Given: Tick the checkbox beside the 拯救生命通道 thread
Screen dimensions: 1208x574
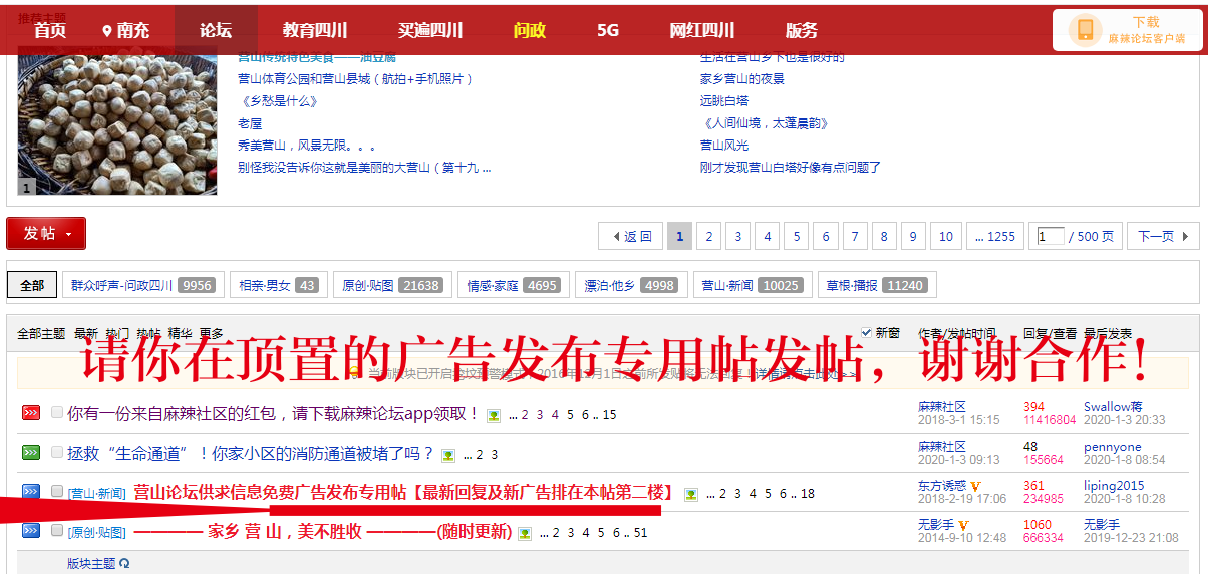Looking at the screenshot, I should pyautogui.click(x=57, y=452).
